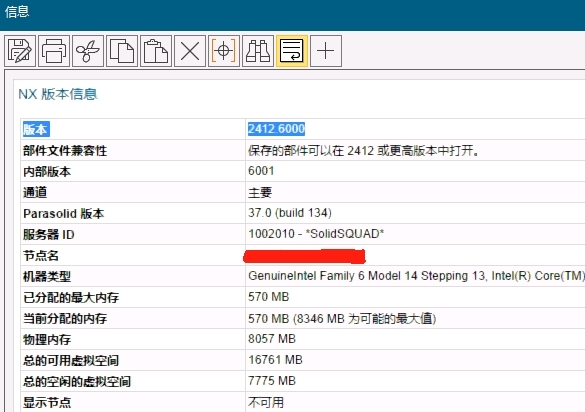Image resolution: width=585 pixels, height=412 pixels.
Task: Click the channel value 主要
Action: 260,193
